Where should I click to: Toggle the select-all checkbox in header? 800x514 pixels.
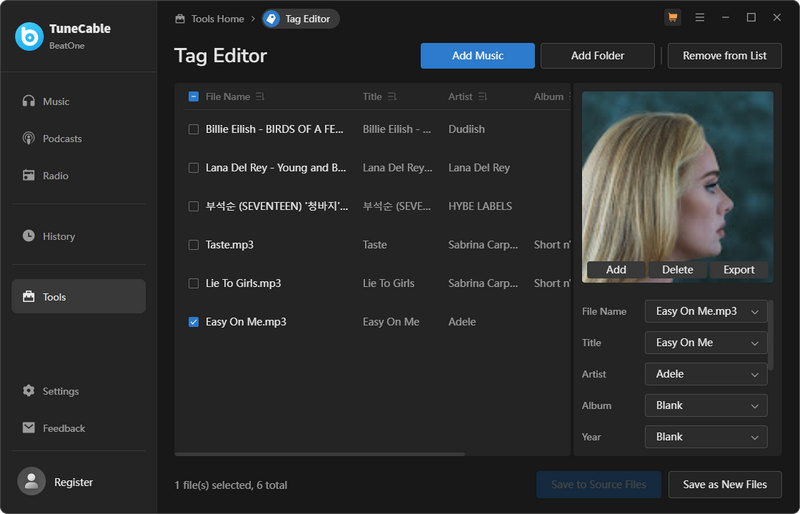(x=193, y=96)
